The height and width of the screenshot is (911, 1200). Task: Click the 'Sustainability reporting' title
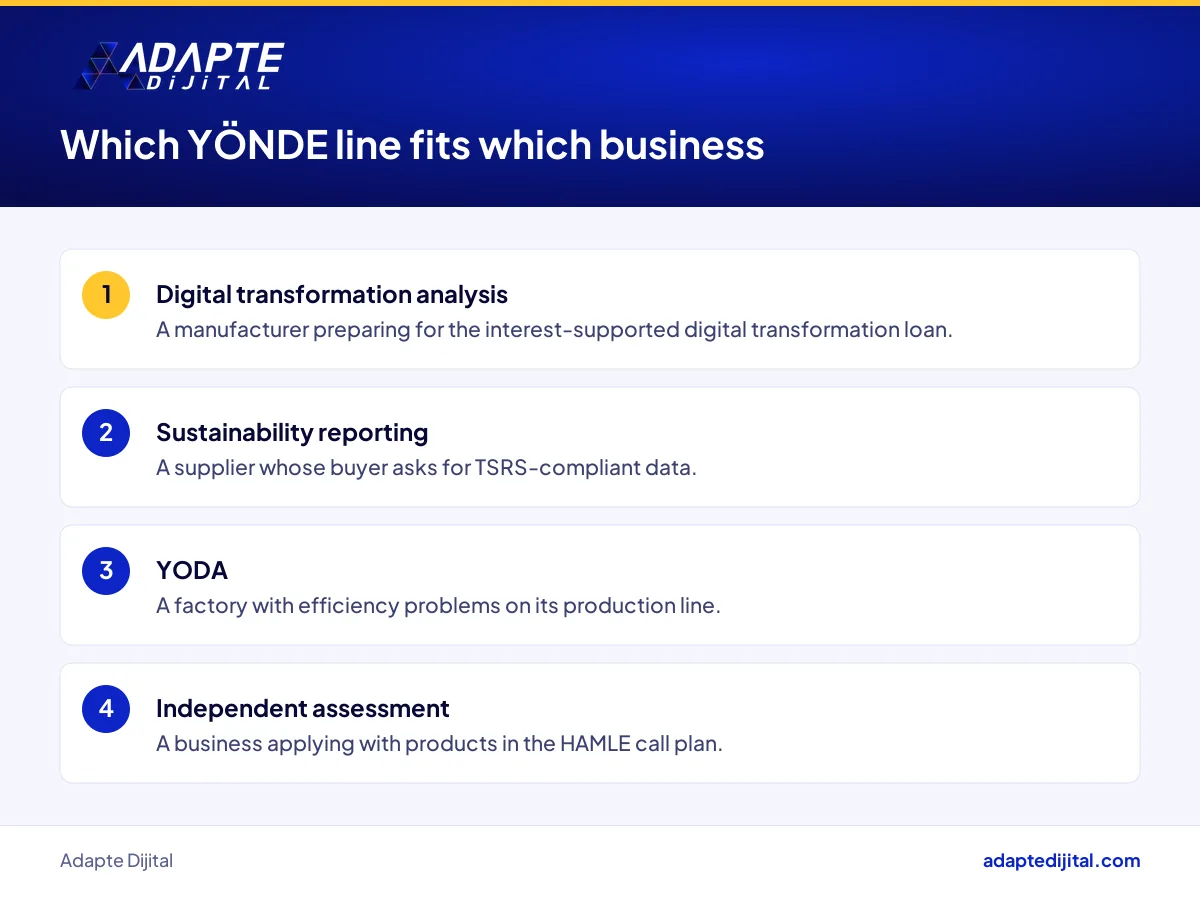[x=292, y=433]
